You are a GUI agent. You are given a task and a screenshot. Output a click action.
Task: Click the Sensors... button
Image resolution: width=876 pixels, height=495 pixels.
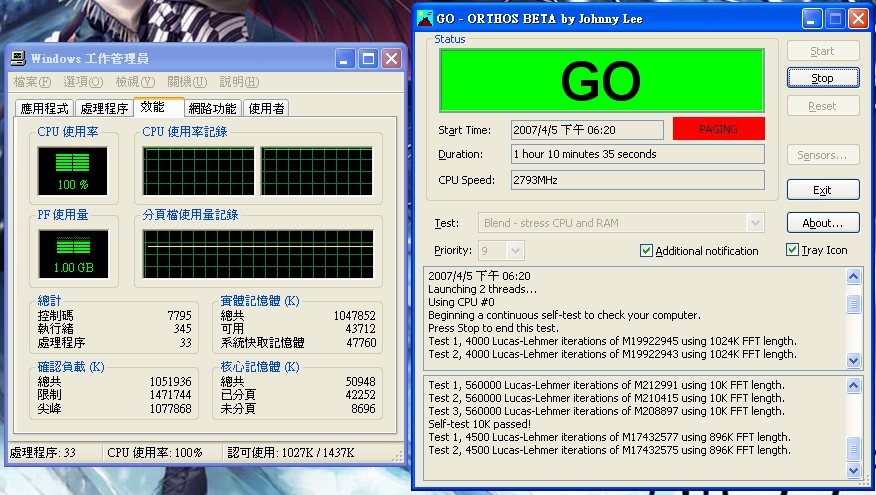click(823, 155)
